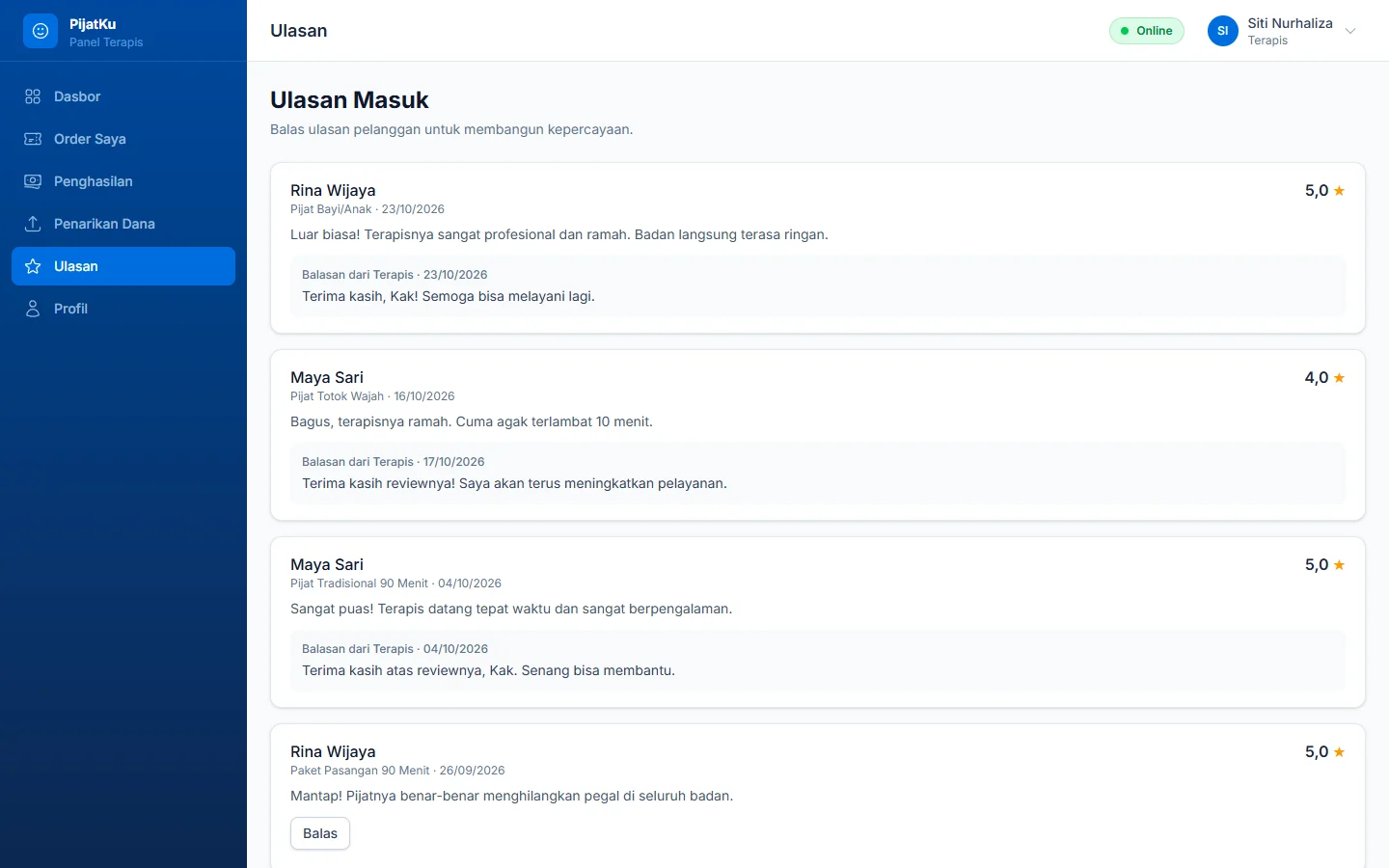Click the reply 'Terima kasih, Kak! Semoga bisa melayani lagi.'
This screenshot has width=1389, height=868.
pos(449,296)
